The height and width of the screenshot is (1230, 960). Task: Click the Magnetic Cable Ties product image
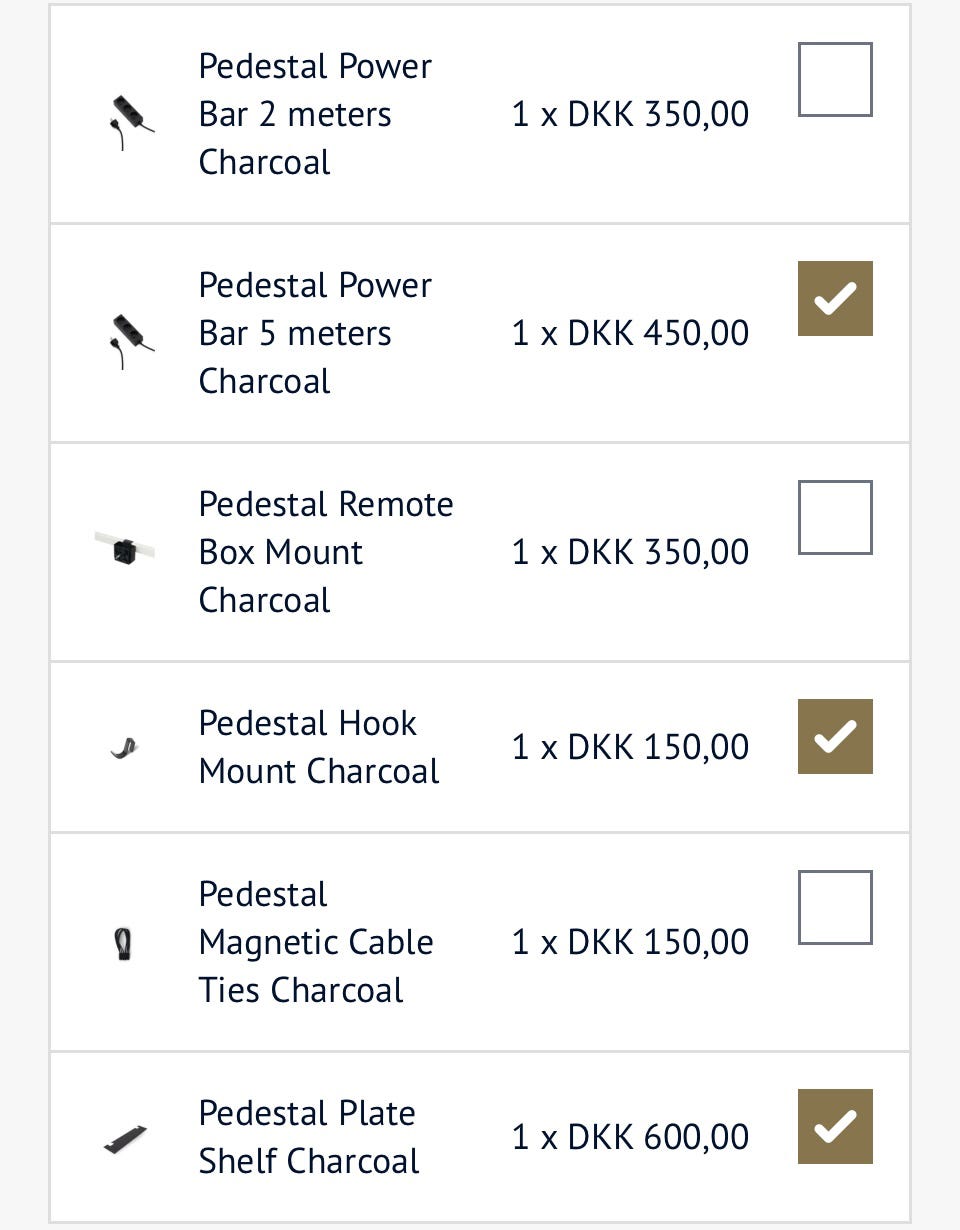coord(124,942)
